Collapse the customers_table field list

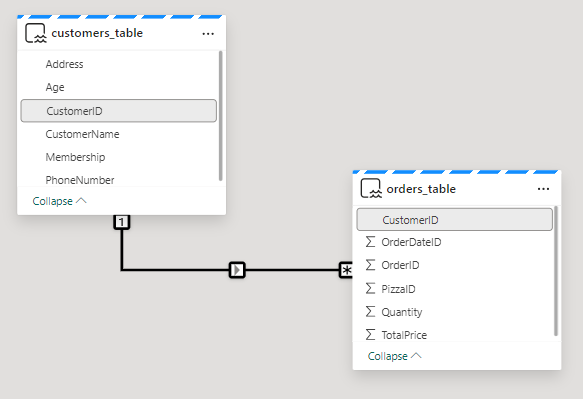59,201
